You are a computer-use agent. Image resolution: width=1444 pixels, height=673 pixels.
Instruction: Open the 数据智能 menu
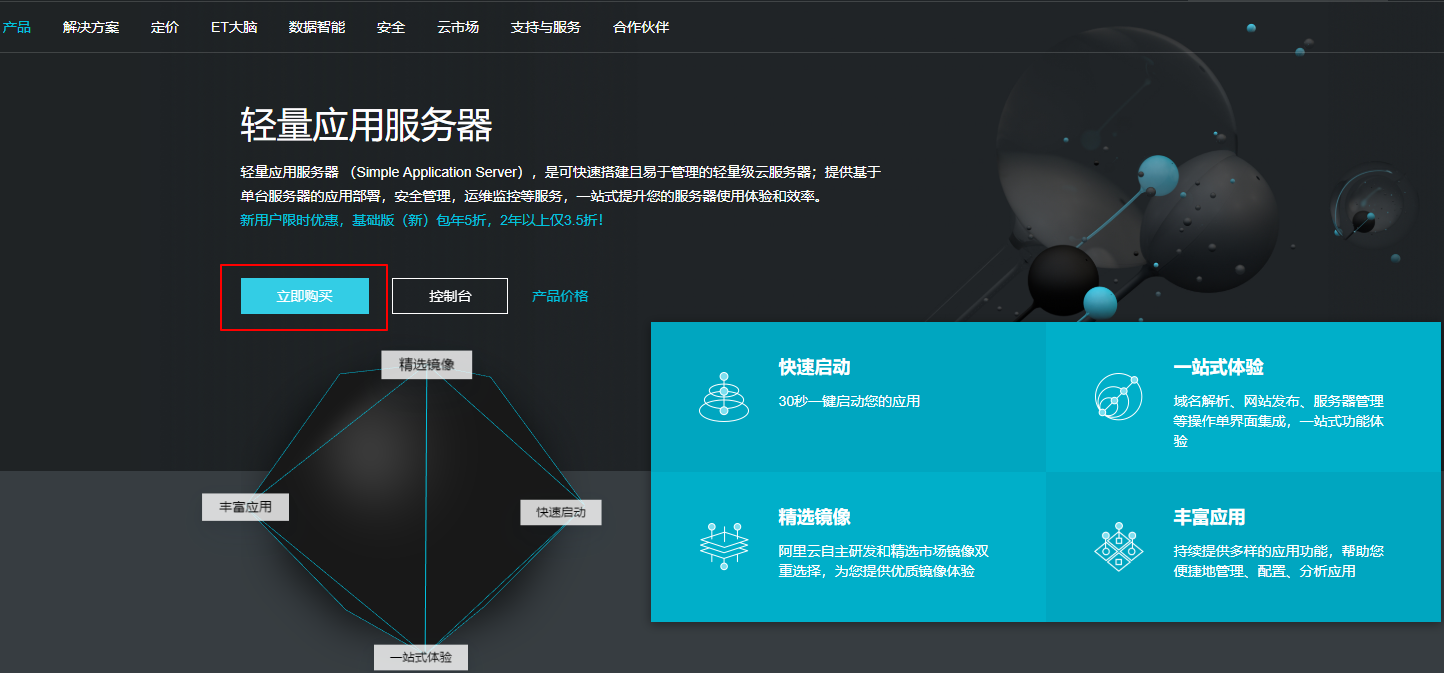pyautogui.click(x=317, y=27)
